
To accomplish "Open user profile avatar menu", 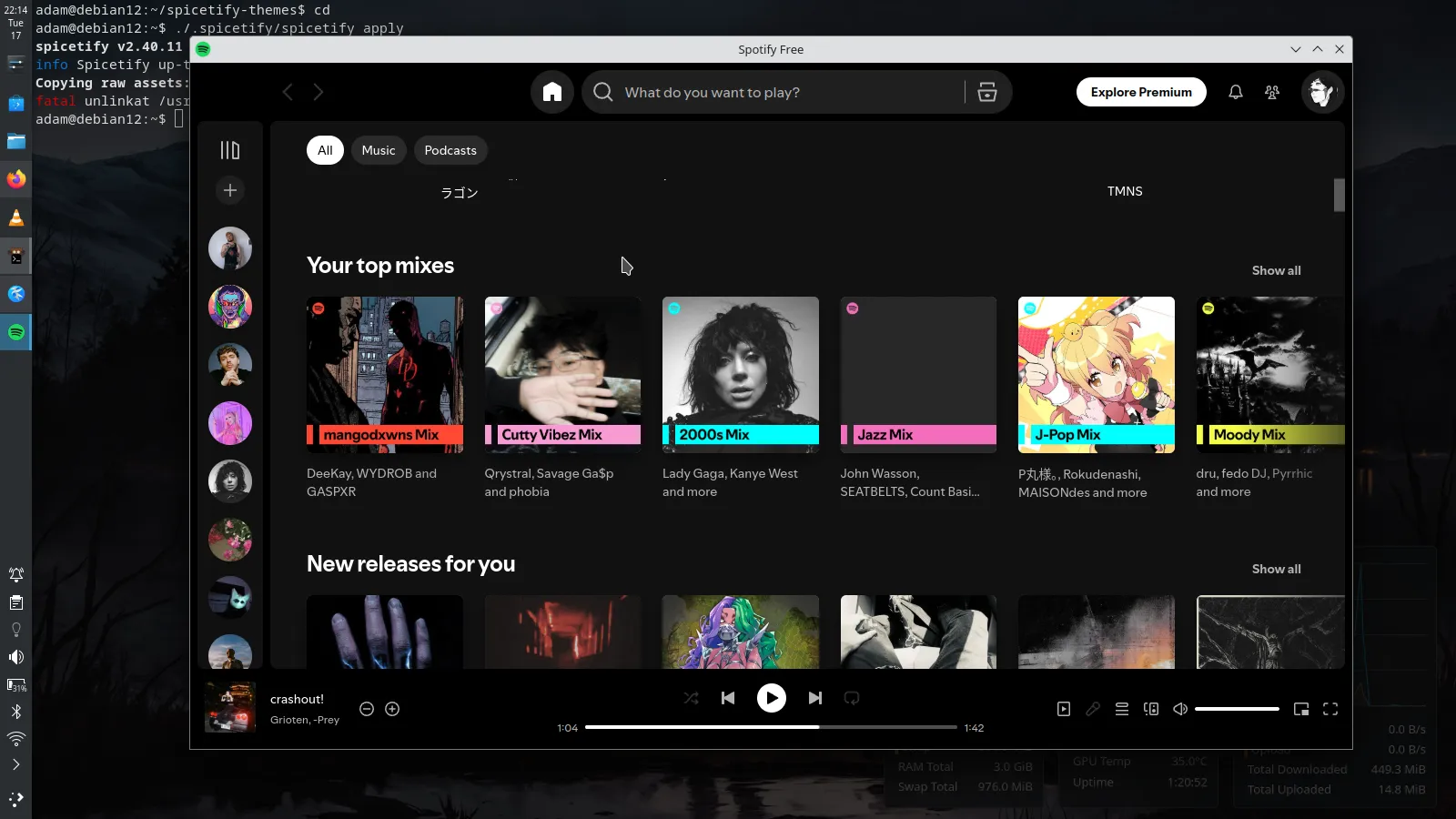I will 1322,92.
